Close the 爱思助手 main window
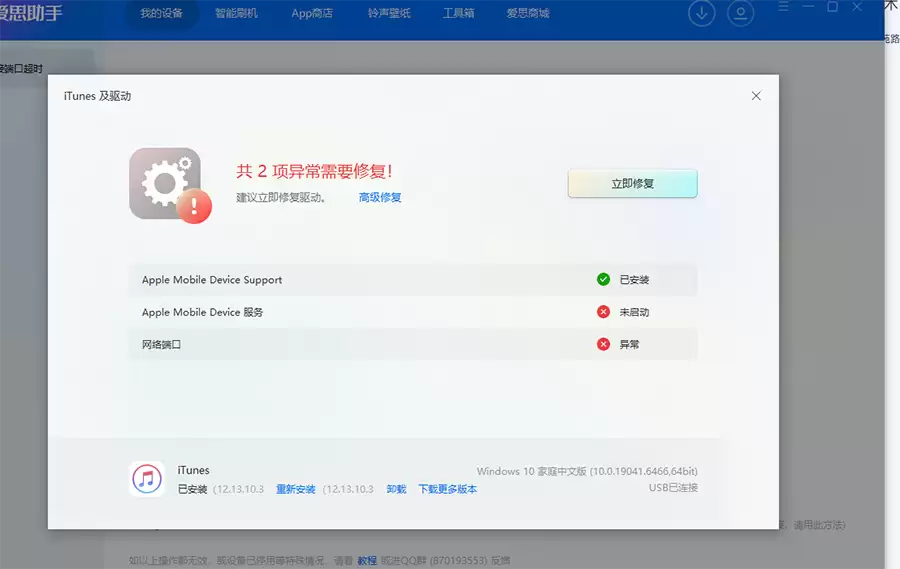 (857, 7)
